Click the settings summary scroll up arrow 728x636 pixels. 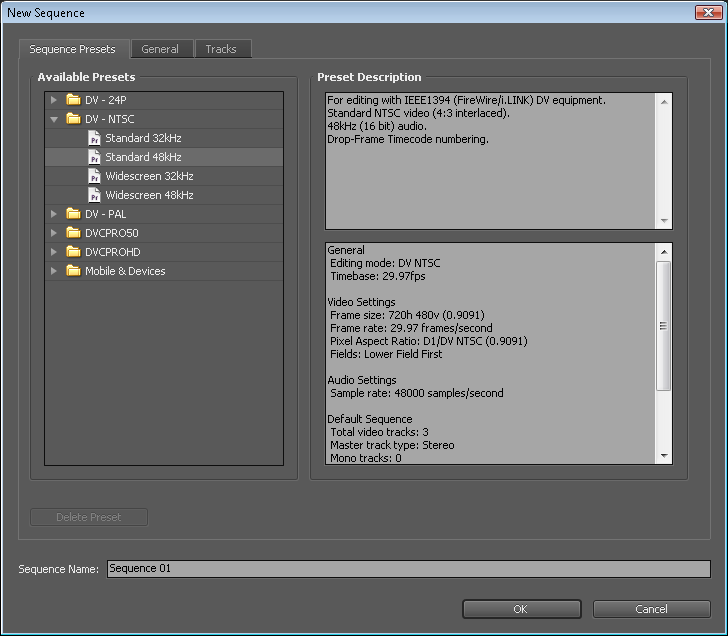664,252
